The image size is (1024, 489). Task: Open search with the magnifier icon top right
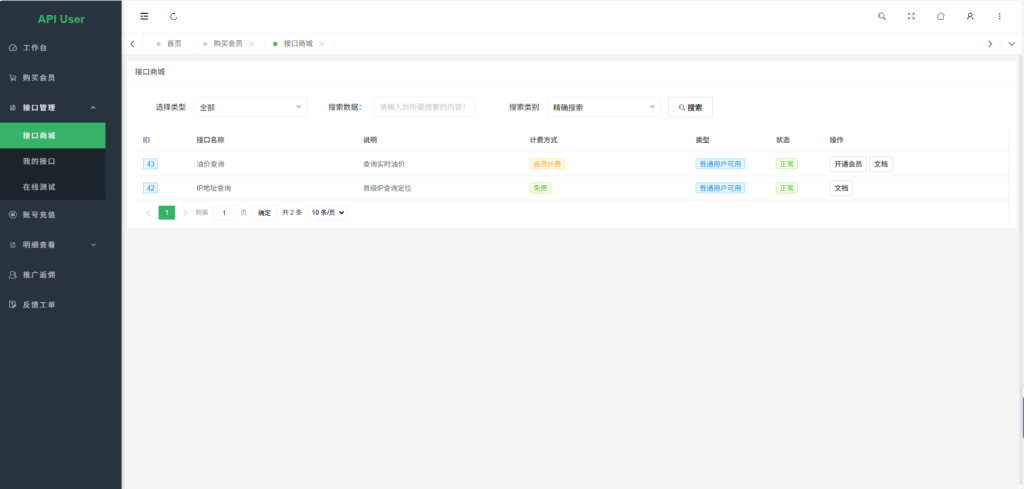[x=882, y=16]
